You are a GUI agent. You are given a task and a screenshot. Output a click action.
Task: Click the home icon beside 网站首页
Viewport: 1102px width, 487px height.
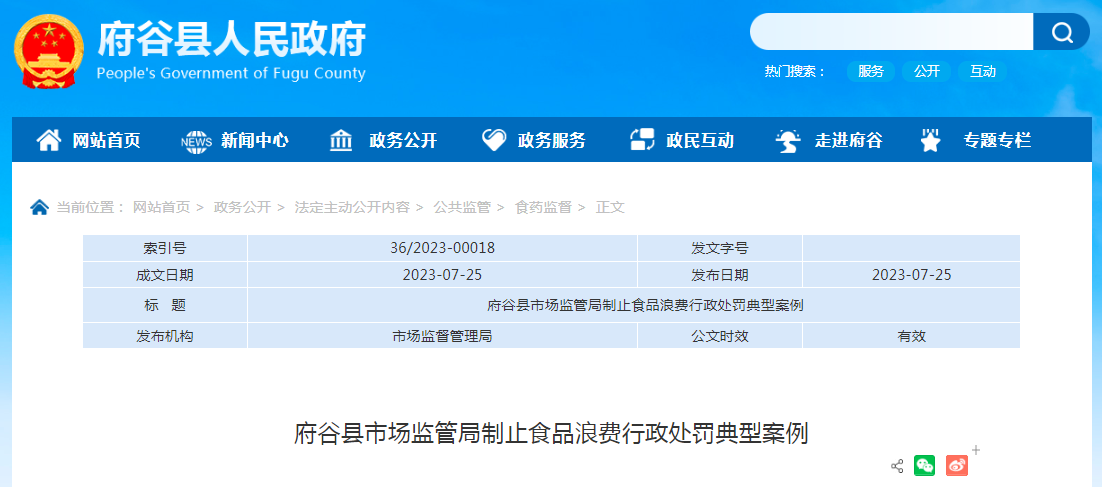click(48, 140)
